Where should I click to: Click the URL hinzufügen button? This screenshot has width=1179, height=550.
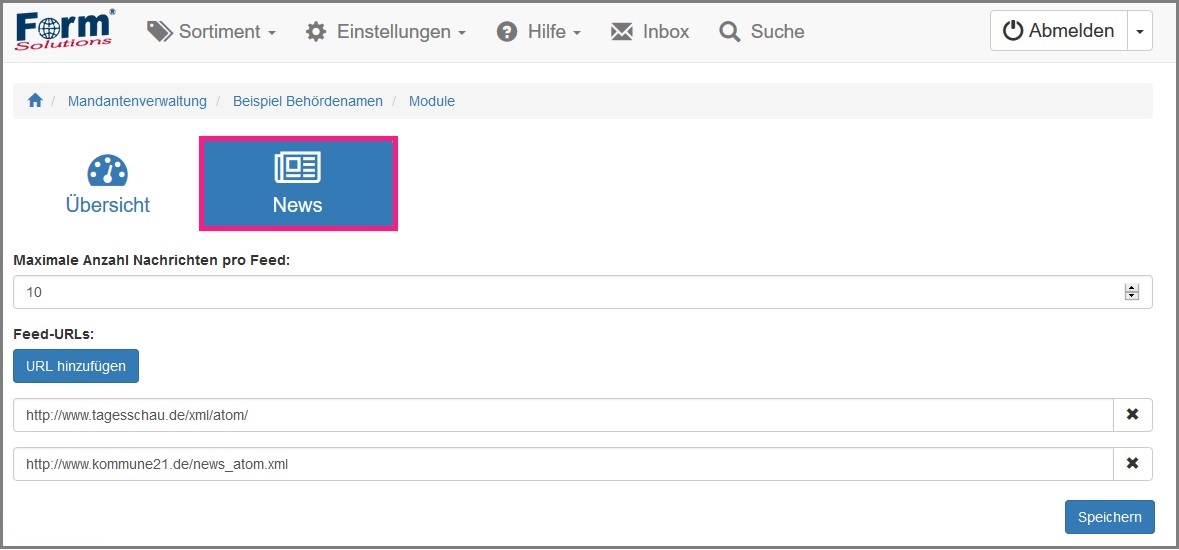point(76,366)
